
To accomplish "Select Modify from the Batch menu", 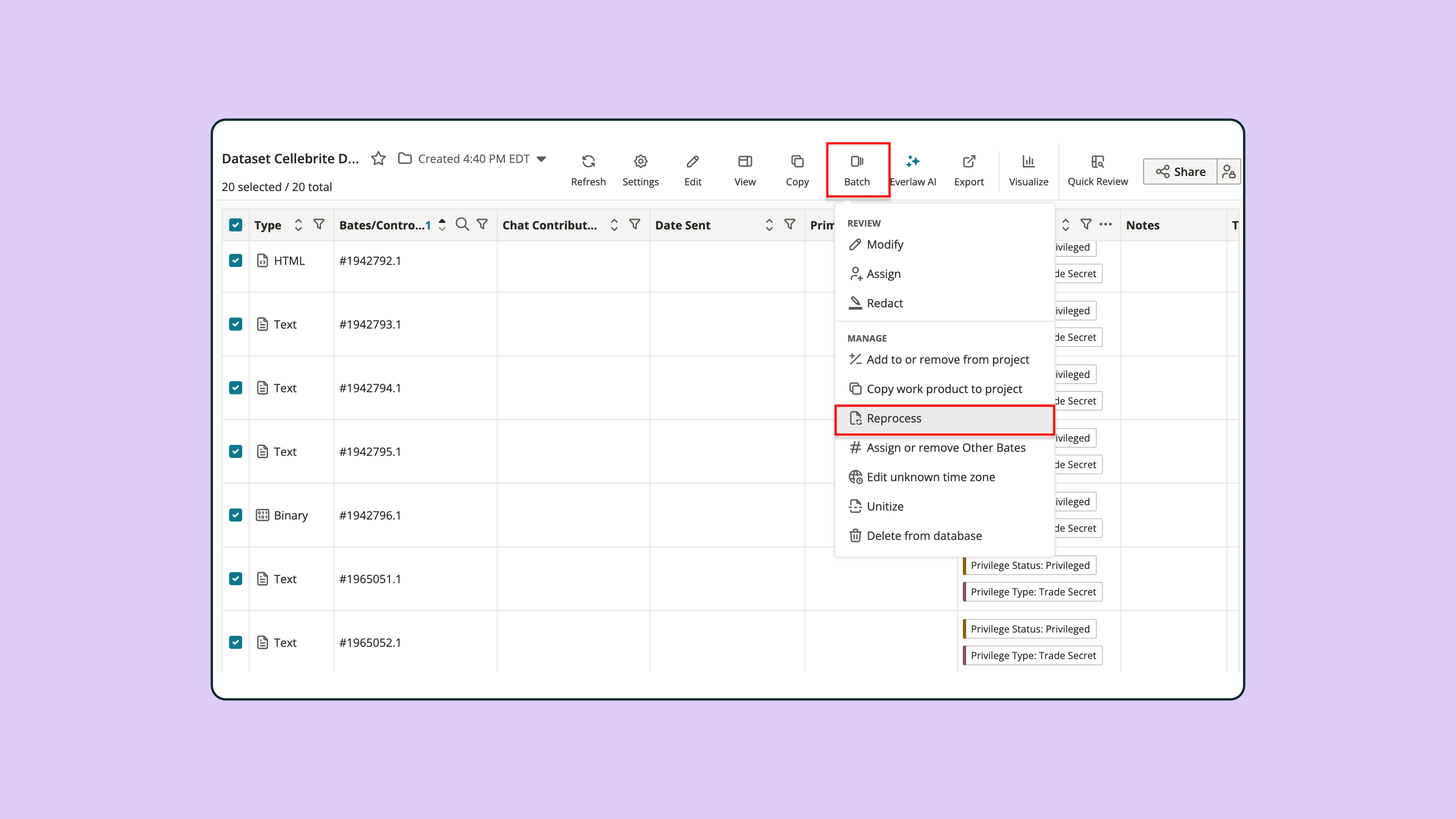I will [x=944, y=244].
